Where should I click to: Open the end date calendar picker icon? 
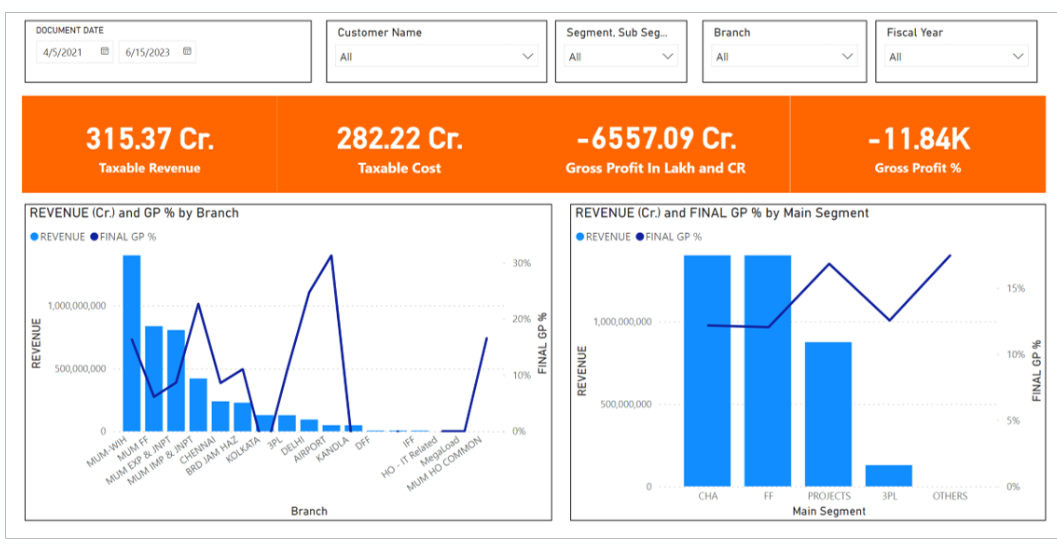click(187, 52)
